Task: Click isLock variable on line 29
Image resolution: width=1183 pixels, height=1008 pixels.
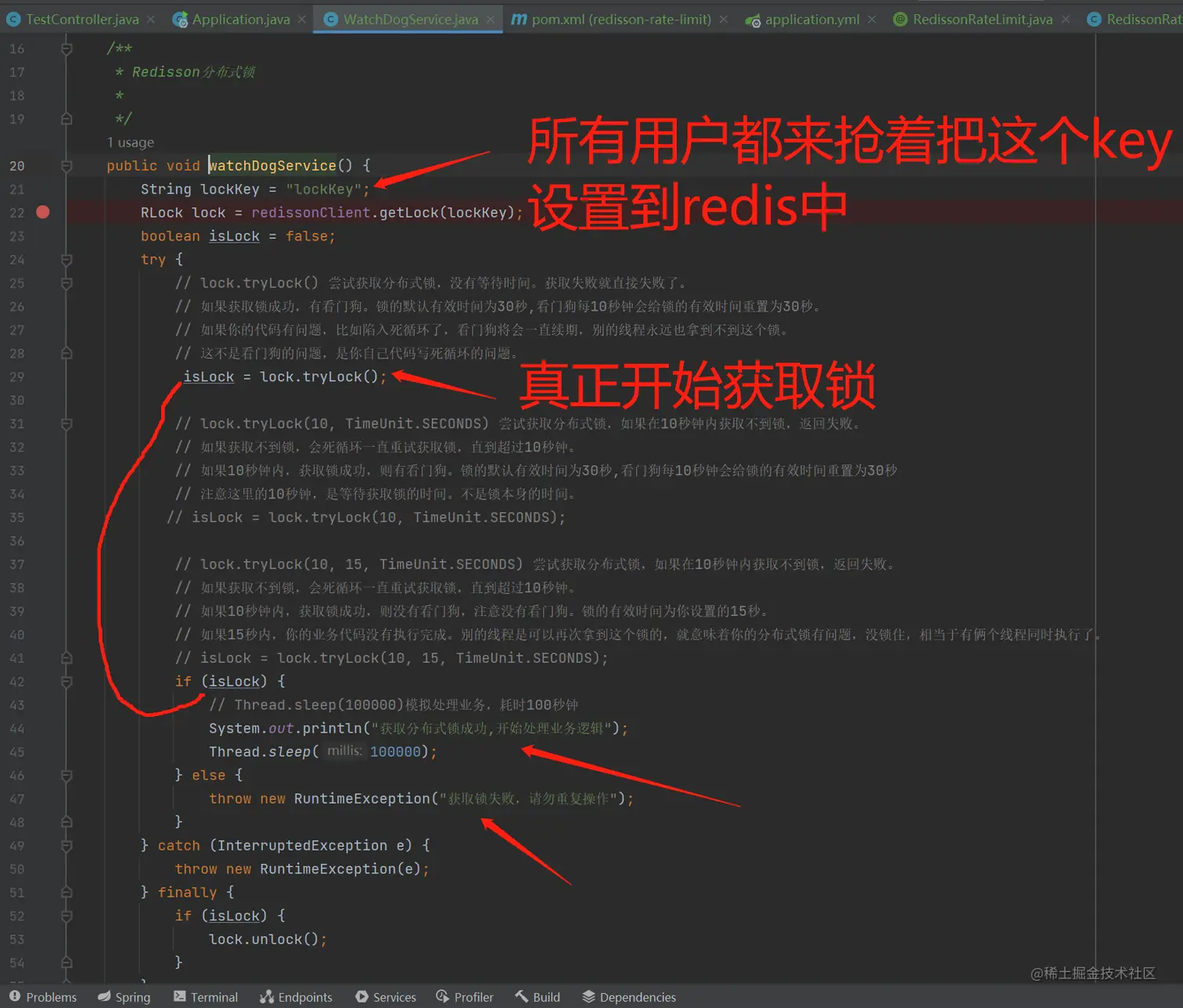Action: (209, 377)
